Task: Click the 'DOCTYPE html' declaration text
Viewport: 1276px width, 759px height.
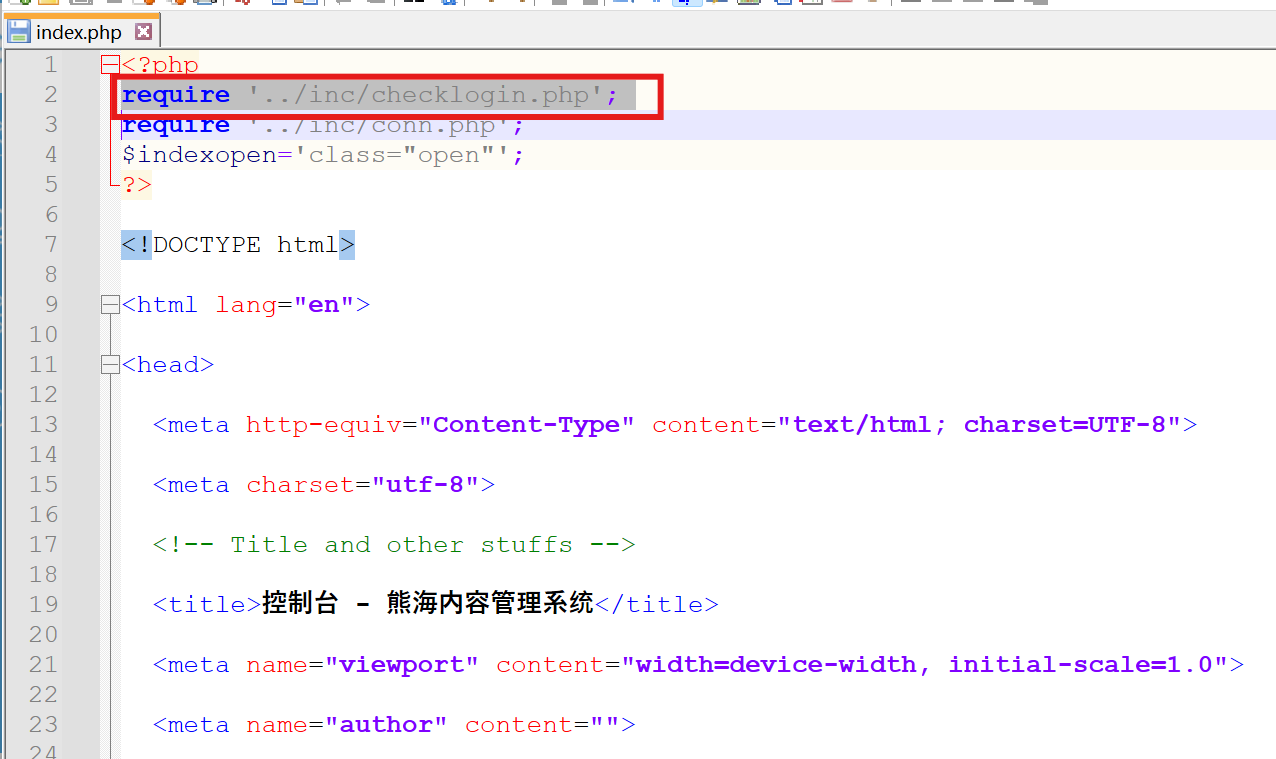Action: pos(246,245)
